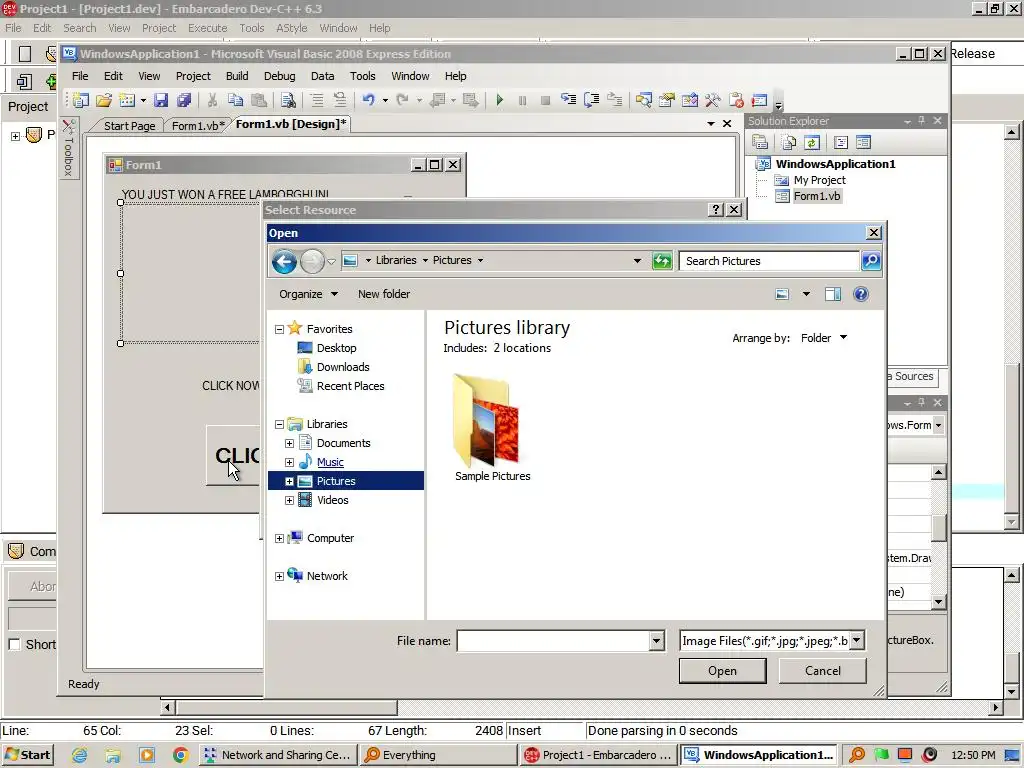1024x768 pixels.
Task: Select My Project in Solution Explorer
Action: 810,180
